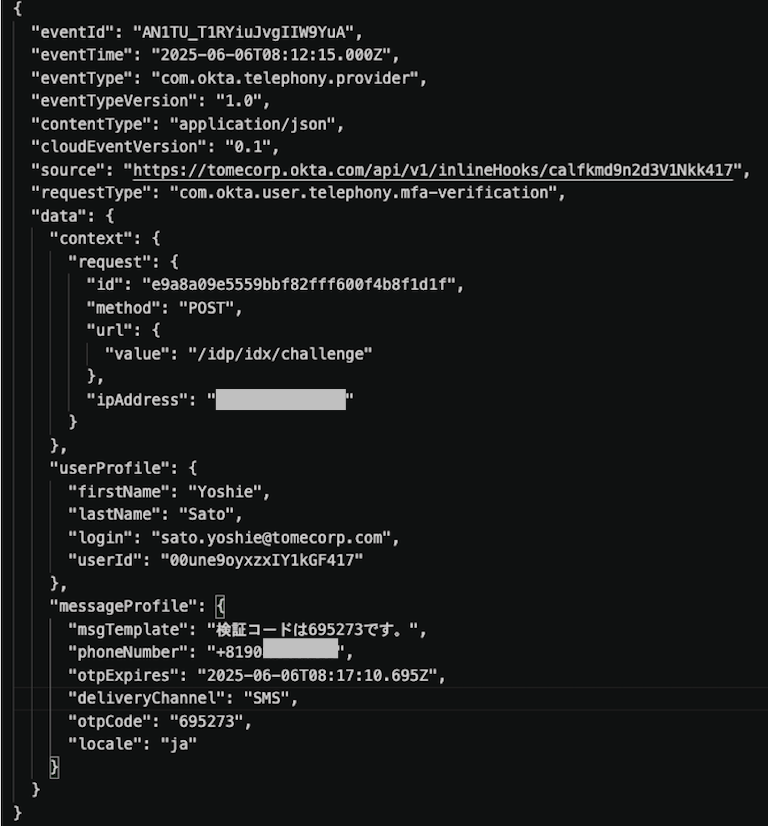Click the otpCode value "695273"
The image size is (768, 826).
pos(208,721)
